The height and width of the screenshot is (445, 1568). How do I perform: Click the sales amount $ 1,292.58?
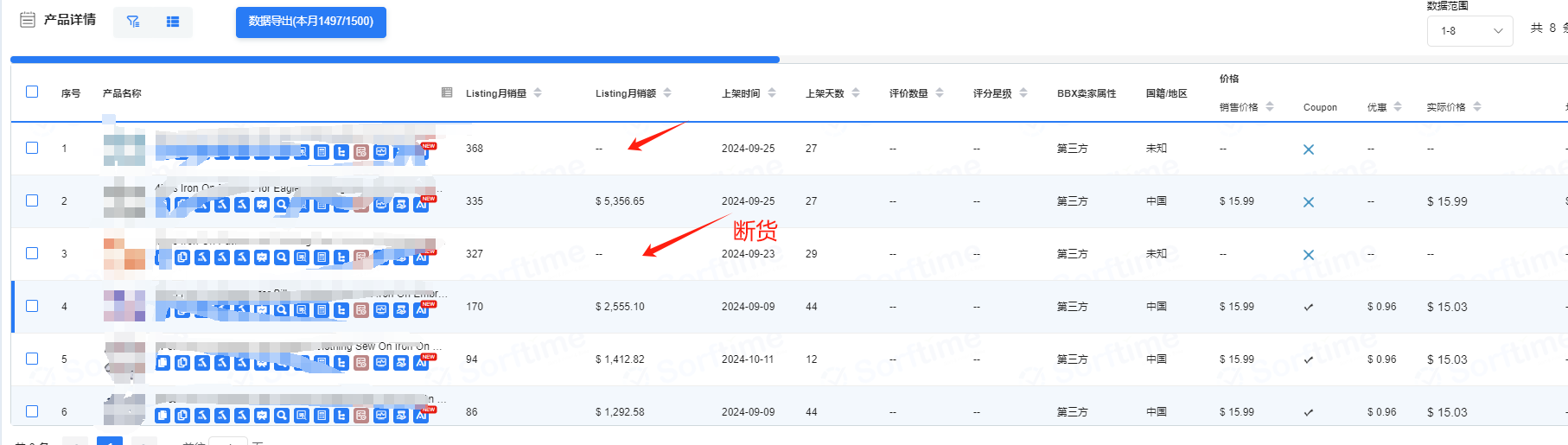[620, 412]
